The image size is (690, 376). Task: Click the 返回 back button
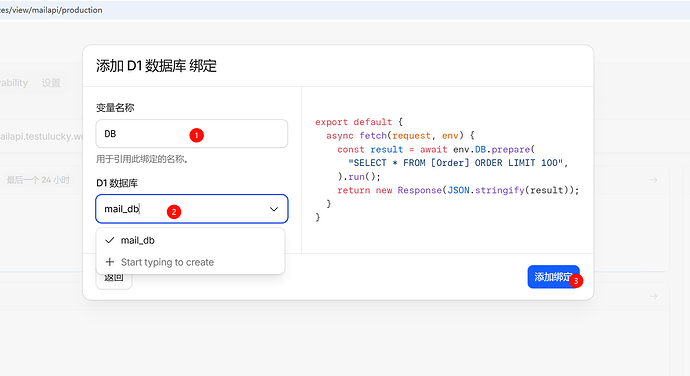click(x=114, y=277)
